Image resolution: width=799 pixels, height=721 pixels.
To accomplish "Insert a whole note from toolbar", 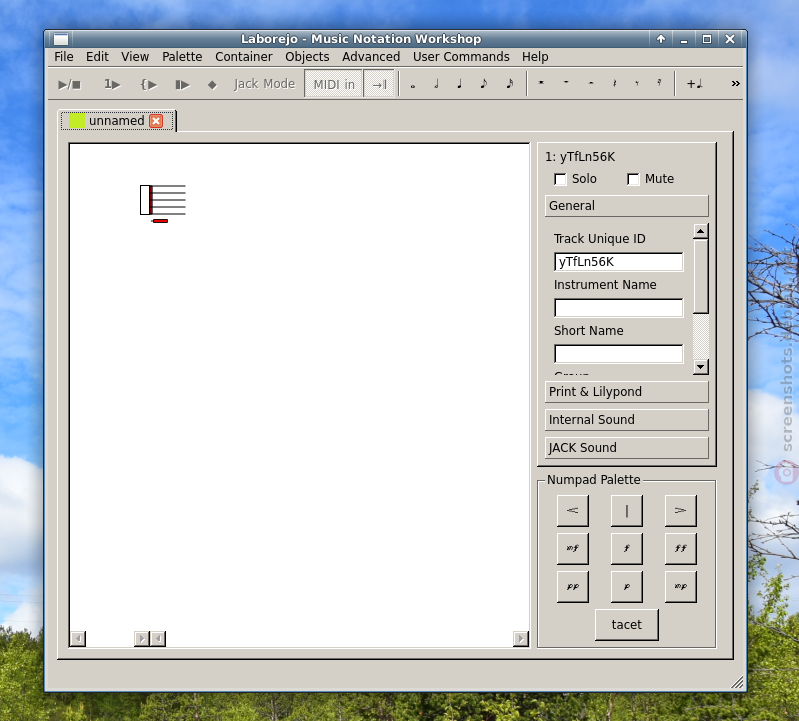I will [413, 85].
